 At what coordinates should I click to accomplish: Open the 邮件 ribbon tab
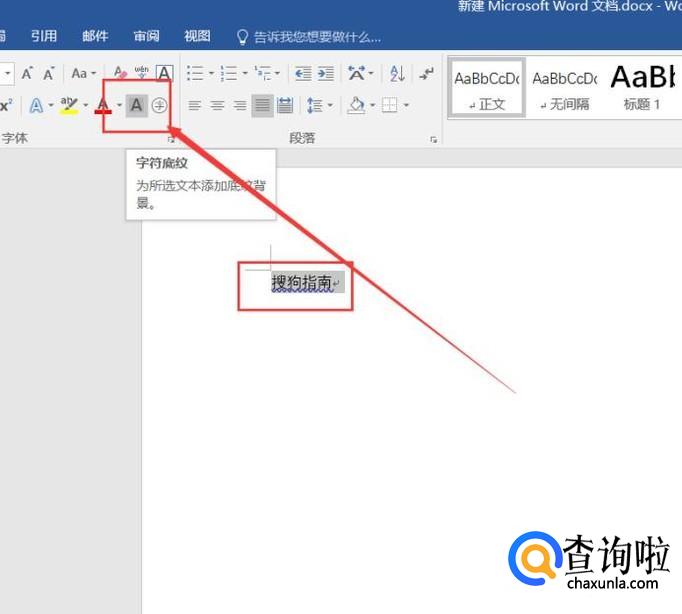point(95,36)
